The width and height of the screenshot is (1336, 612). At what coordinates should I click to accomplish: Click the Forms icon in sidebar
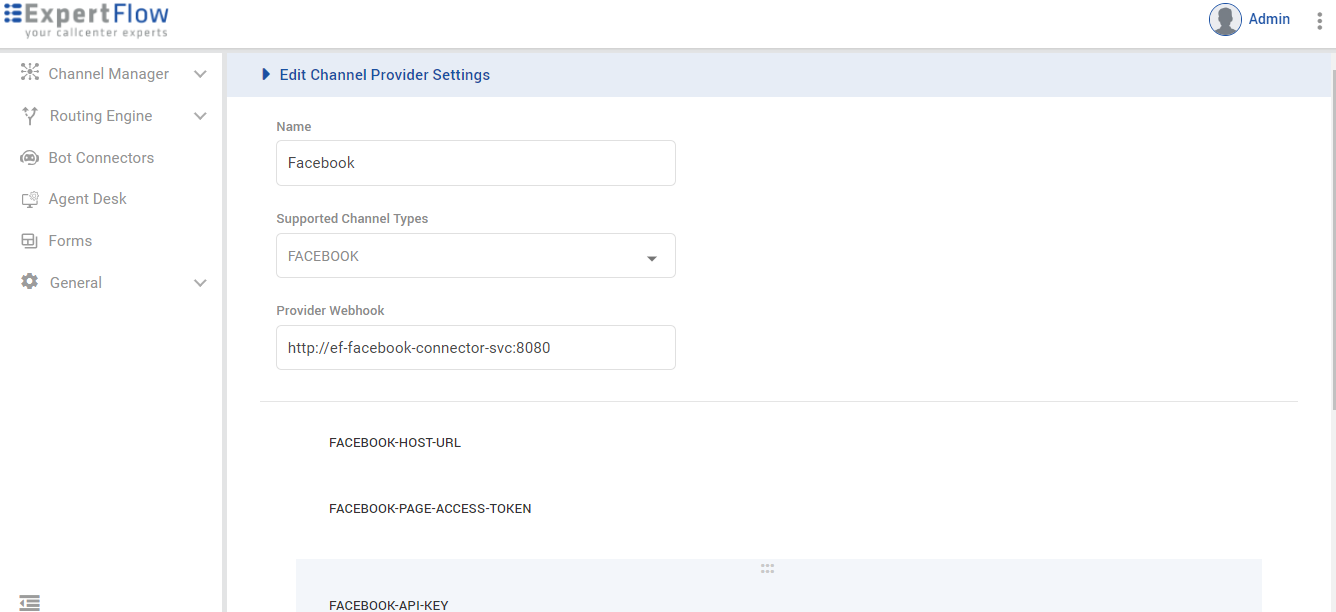(x=30, y=241)
